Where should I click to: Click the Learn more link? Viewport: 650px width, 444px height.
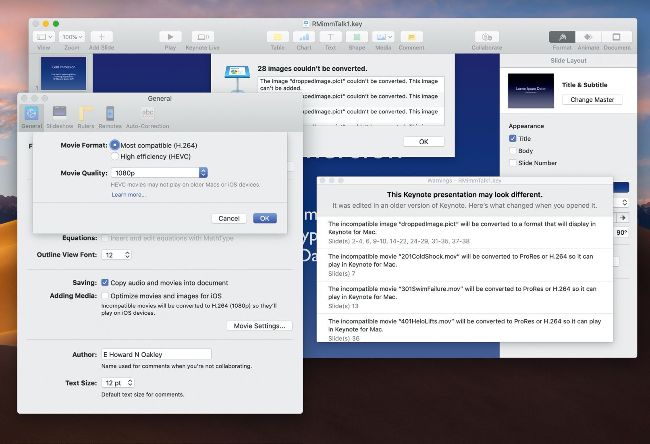[x=128, y=194]
